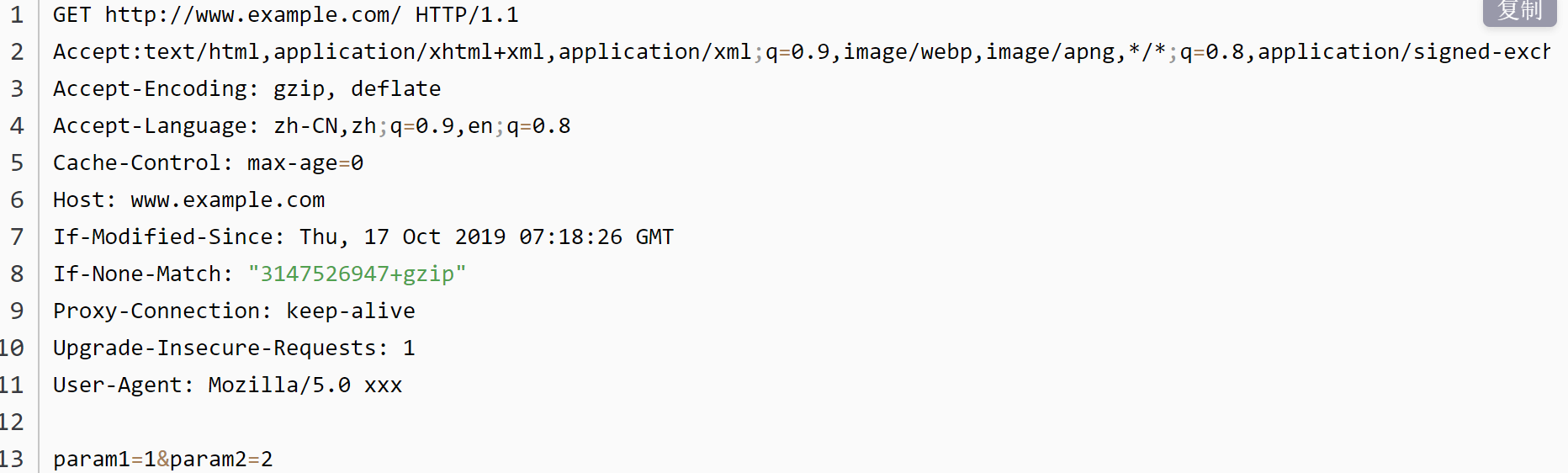The image size is (1568, 473).
Task: Click the GET method keyword
Action: [x=72, y=15]
